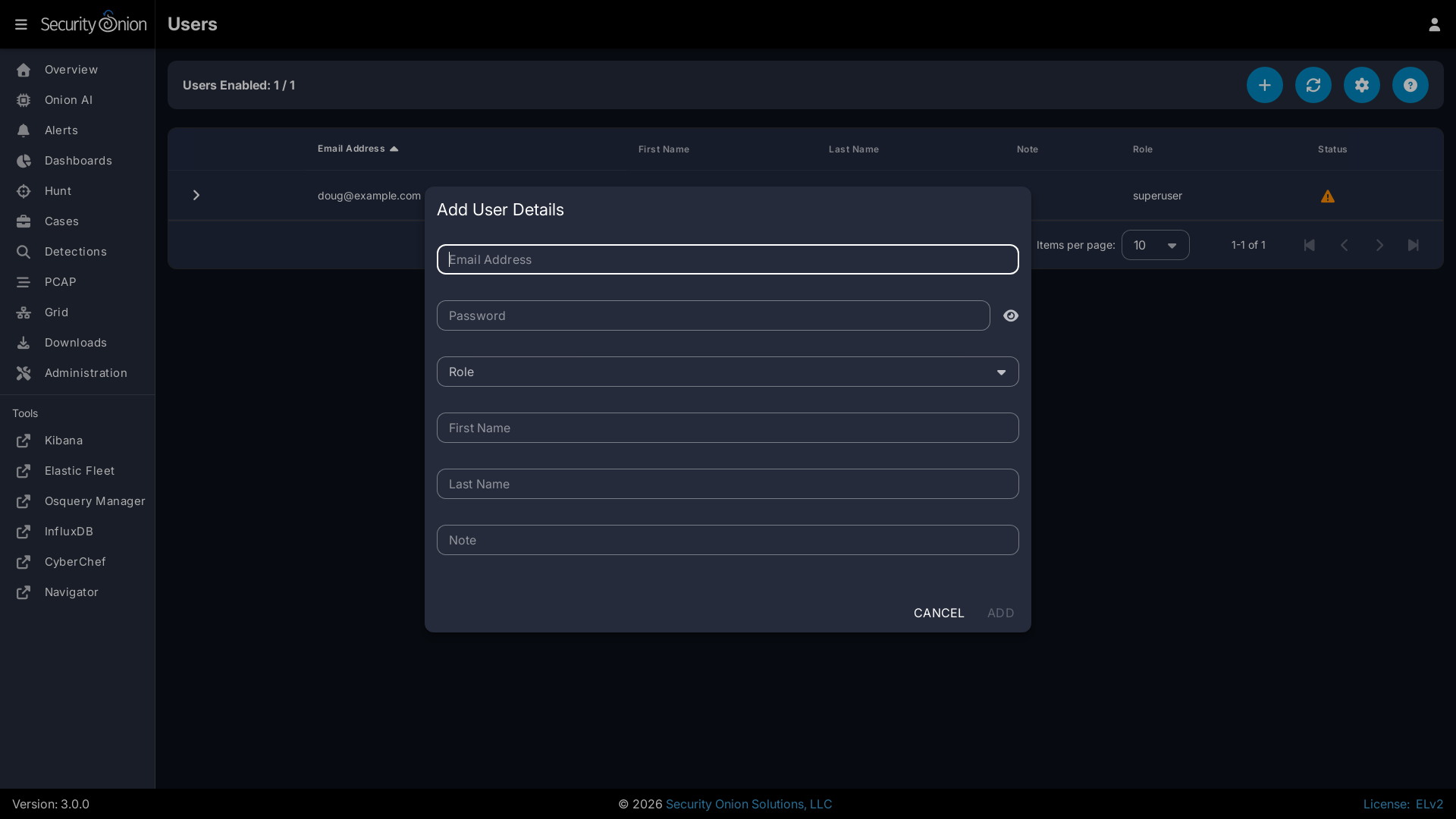Viewport: 1456px width, 819px height.
Task: Click the Email Address input field
Action: coord(727,259)
